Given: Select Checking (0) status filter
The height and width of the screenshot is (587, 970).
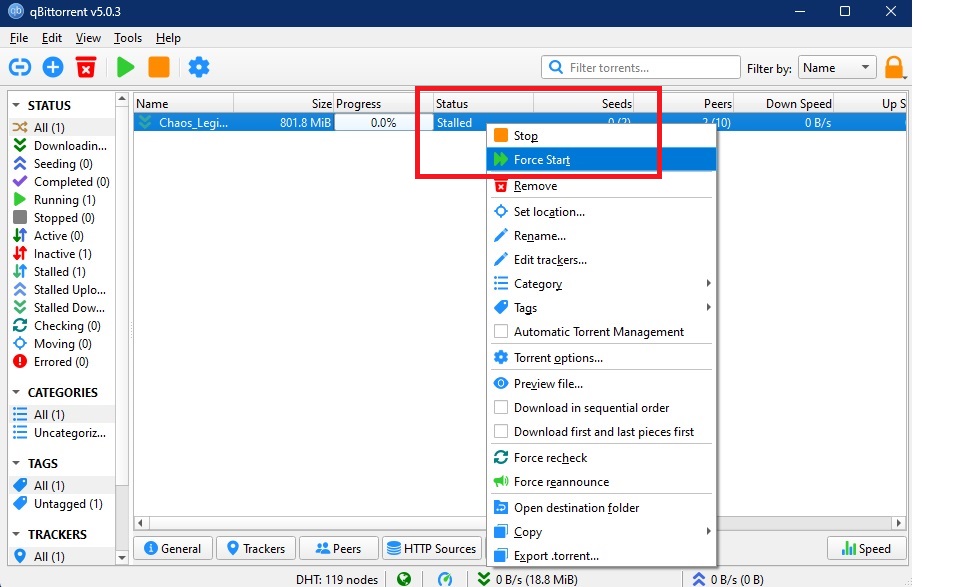Looking at the screenshot, I should tap(67, 325).
